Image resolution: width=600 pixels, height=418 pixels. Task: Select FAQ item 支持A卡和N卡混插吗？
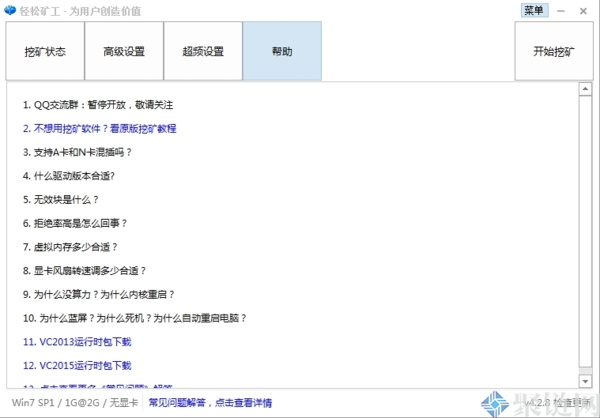[77, 152]
